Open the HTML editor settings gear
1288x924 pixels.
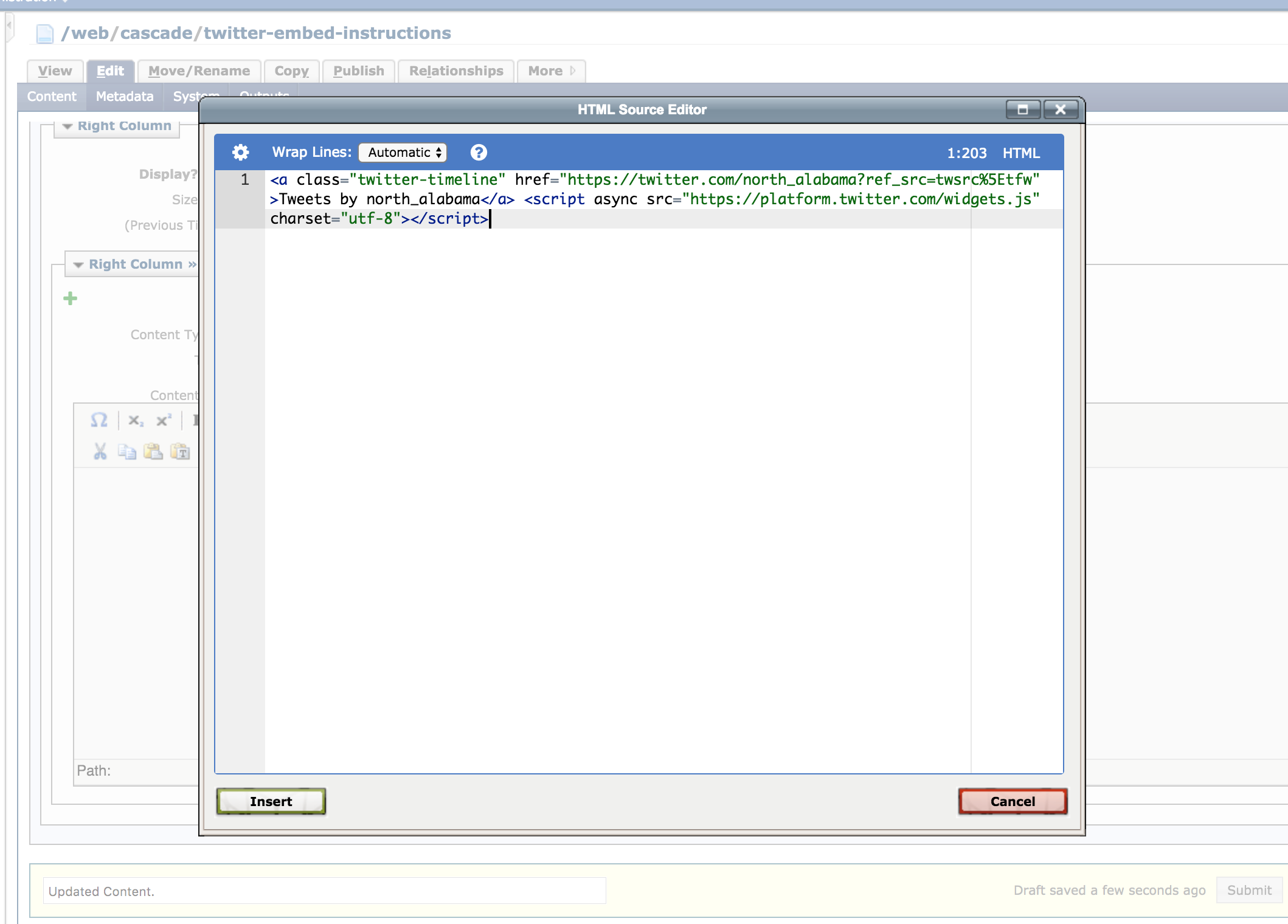(x=241, y=152)
